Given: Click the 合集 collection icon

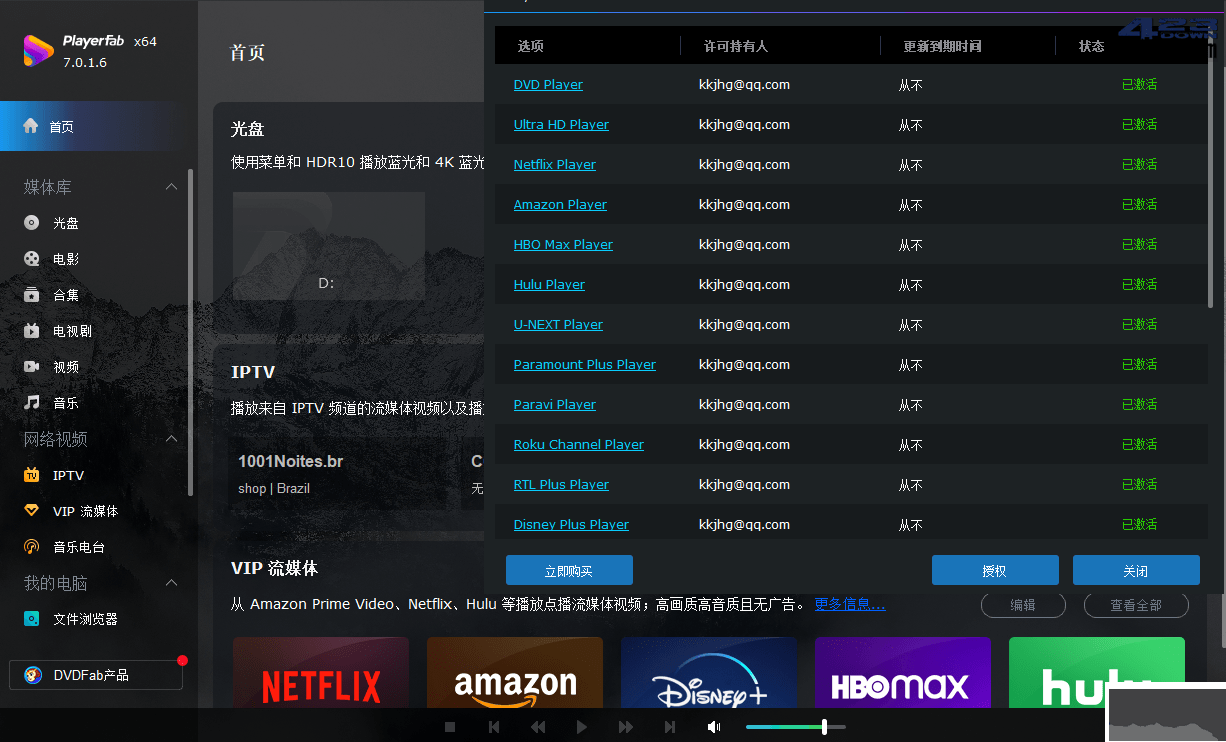Looking at the screenshot, I should coord(32,295).
